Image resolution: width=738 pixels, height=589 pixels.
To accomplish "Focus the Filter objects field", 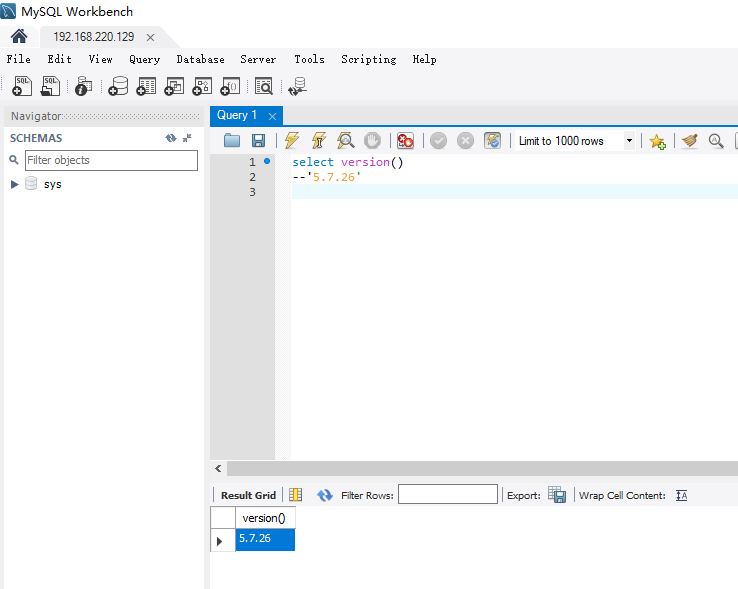I will point(112,160).
